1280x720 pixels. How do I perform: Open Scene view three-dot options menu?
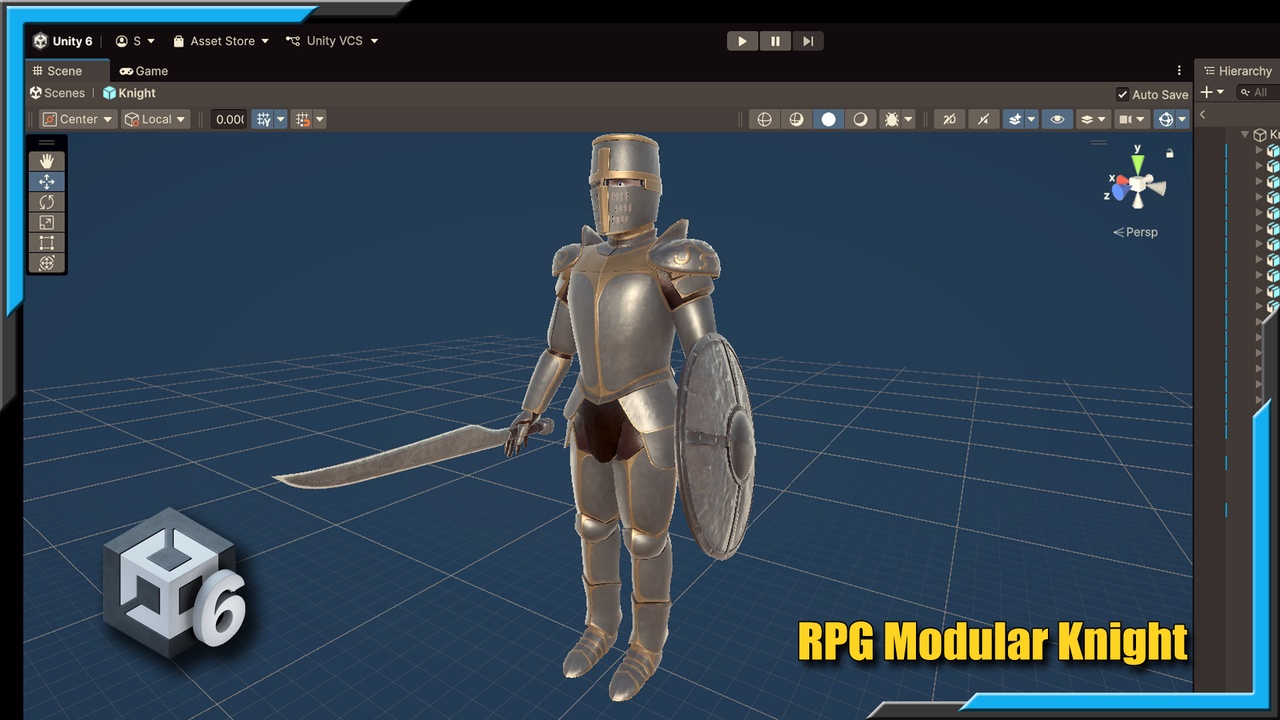[x=1180, y=71]
